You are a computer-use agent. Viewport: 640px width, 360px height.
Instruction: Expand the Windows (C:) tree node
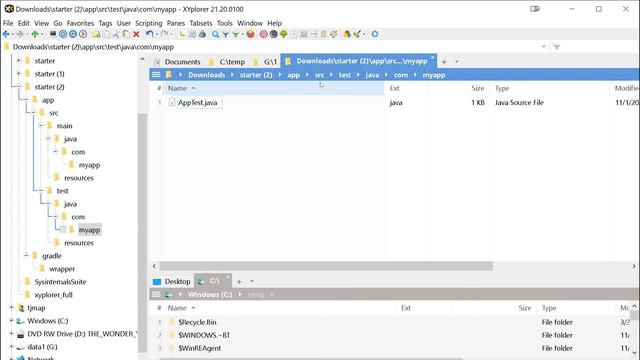tap(11, 321)
